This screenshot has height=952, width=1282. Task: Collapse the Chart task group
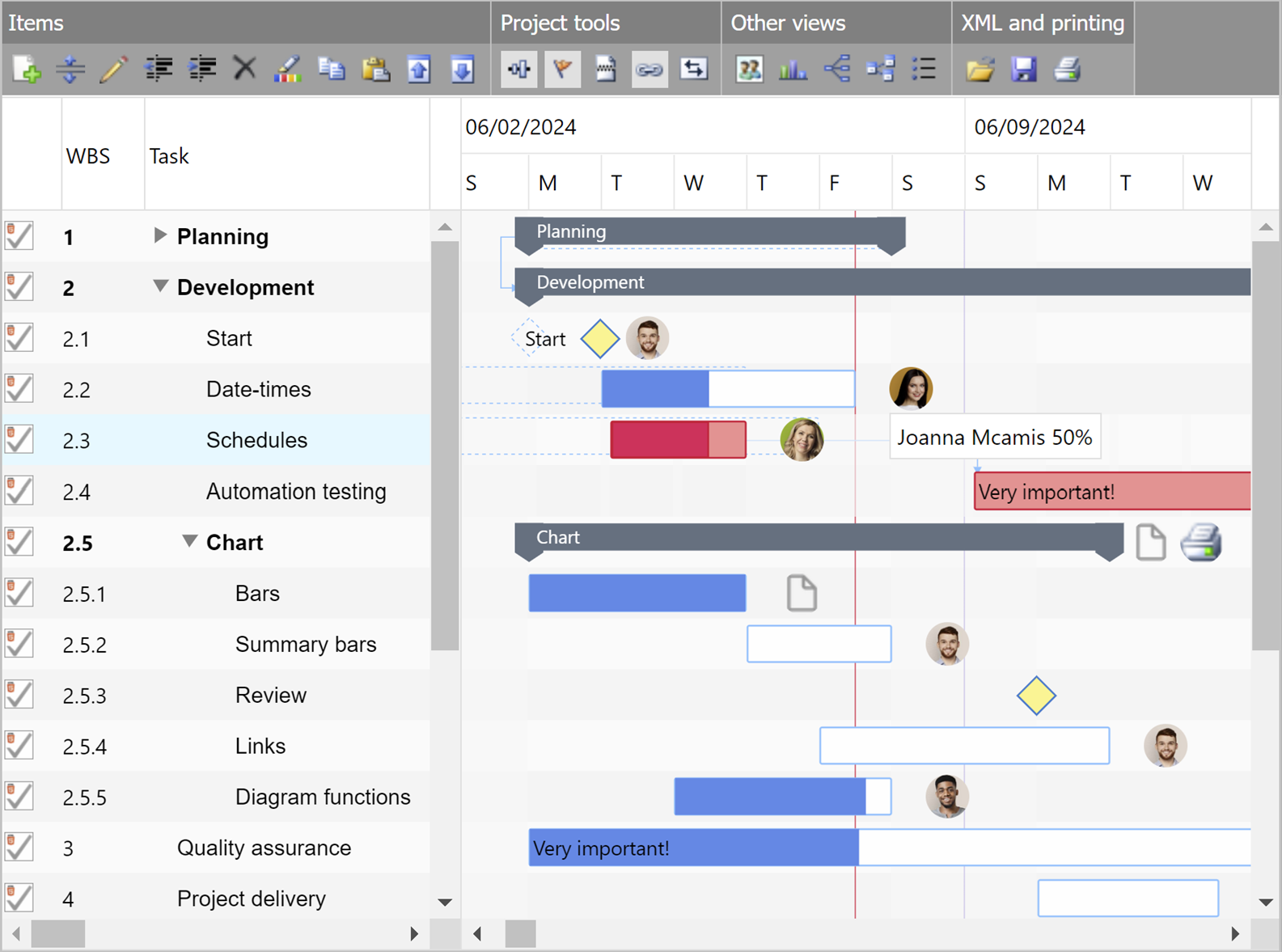189,541
